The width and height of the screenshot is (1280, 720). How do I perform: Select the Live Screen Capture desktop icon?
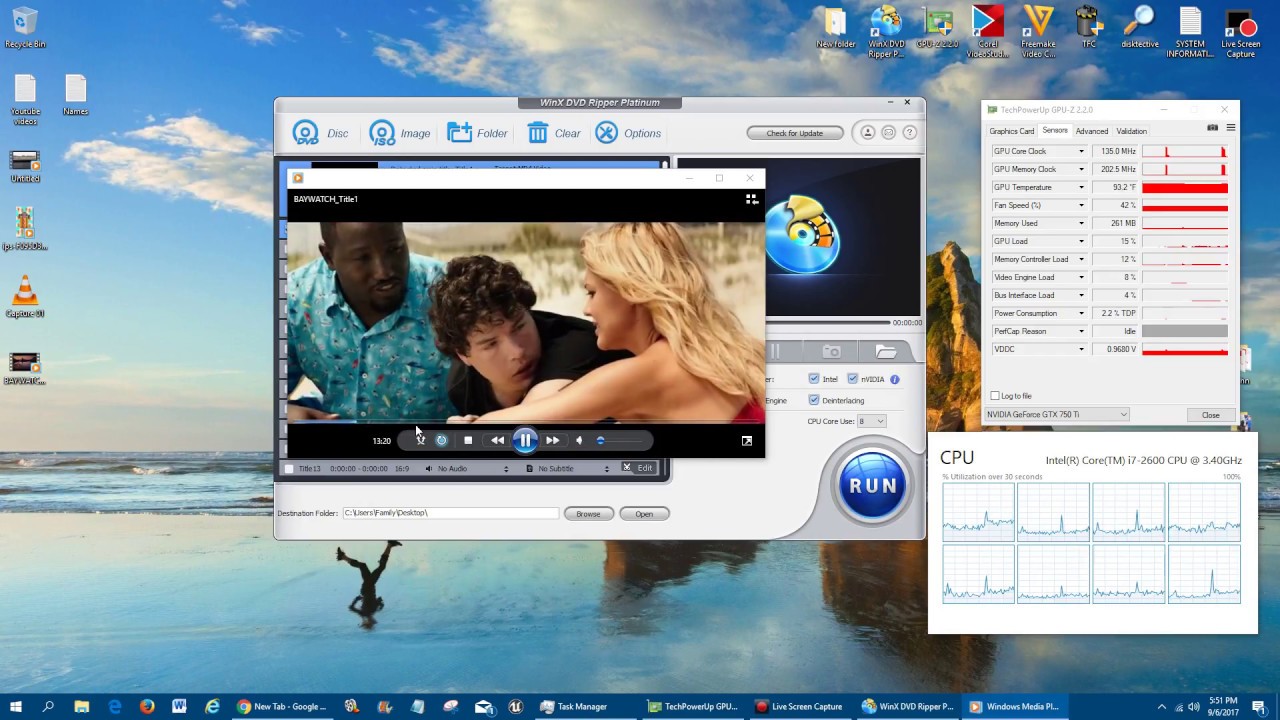click(x=1241, y=33)
